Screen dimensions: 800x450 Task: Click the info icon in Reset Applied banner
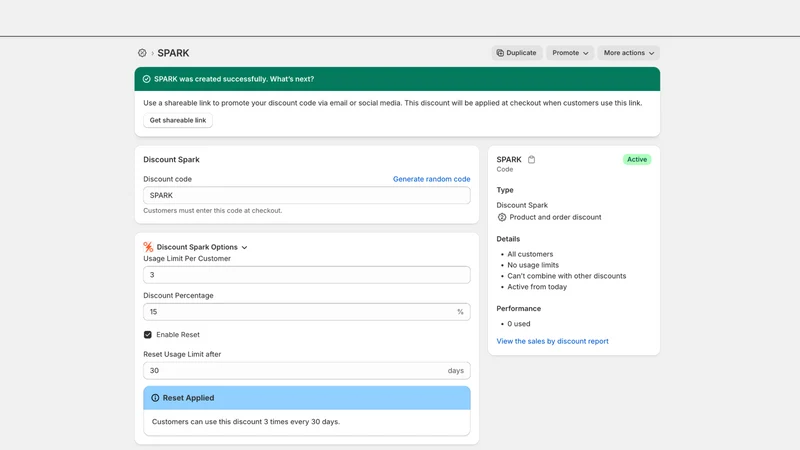pos(155,398)
